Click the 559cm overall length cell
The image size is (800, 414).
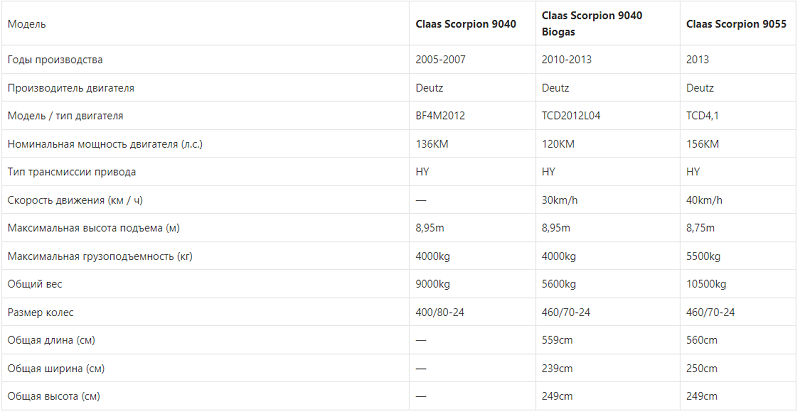pos(557,340)
